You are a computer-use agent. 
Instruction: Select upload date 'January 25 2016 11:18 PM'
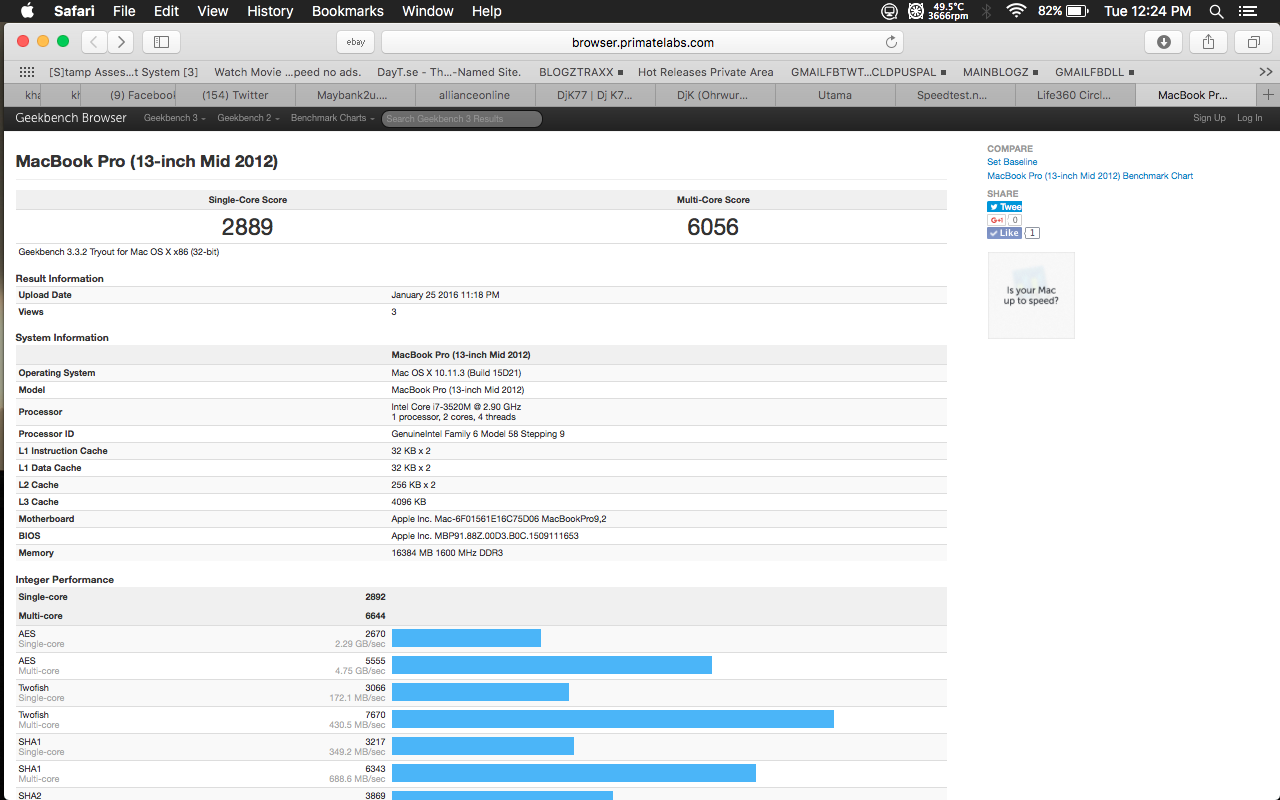click(x=445, y=295)
